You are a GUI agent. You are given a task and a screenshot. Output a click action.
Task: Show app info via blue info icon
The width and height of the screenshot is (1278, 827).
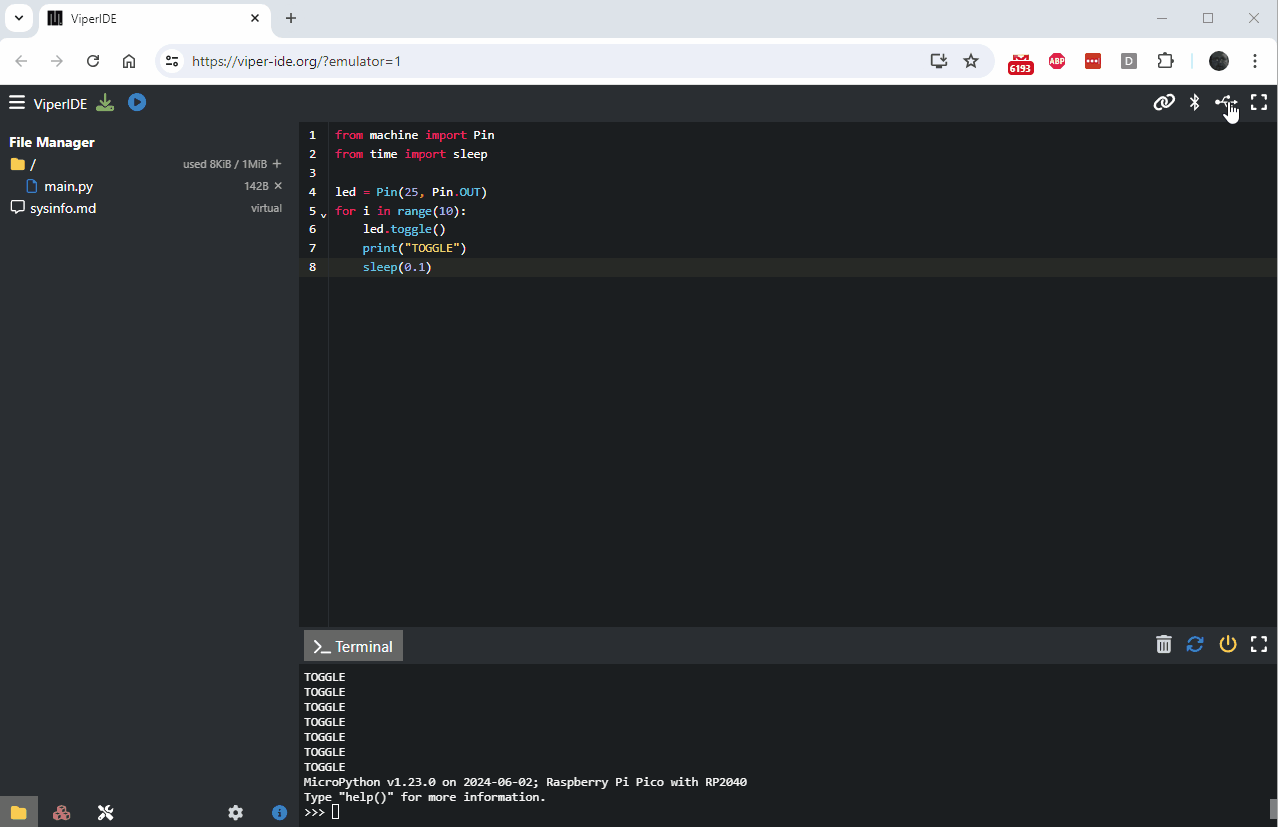(x=279, y=812)
